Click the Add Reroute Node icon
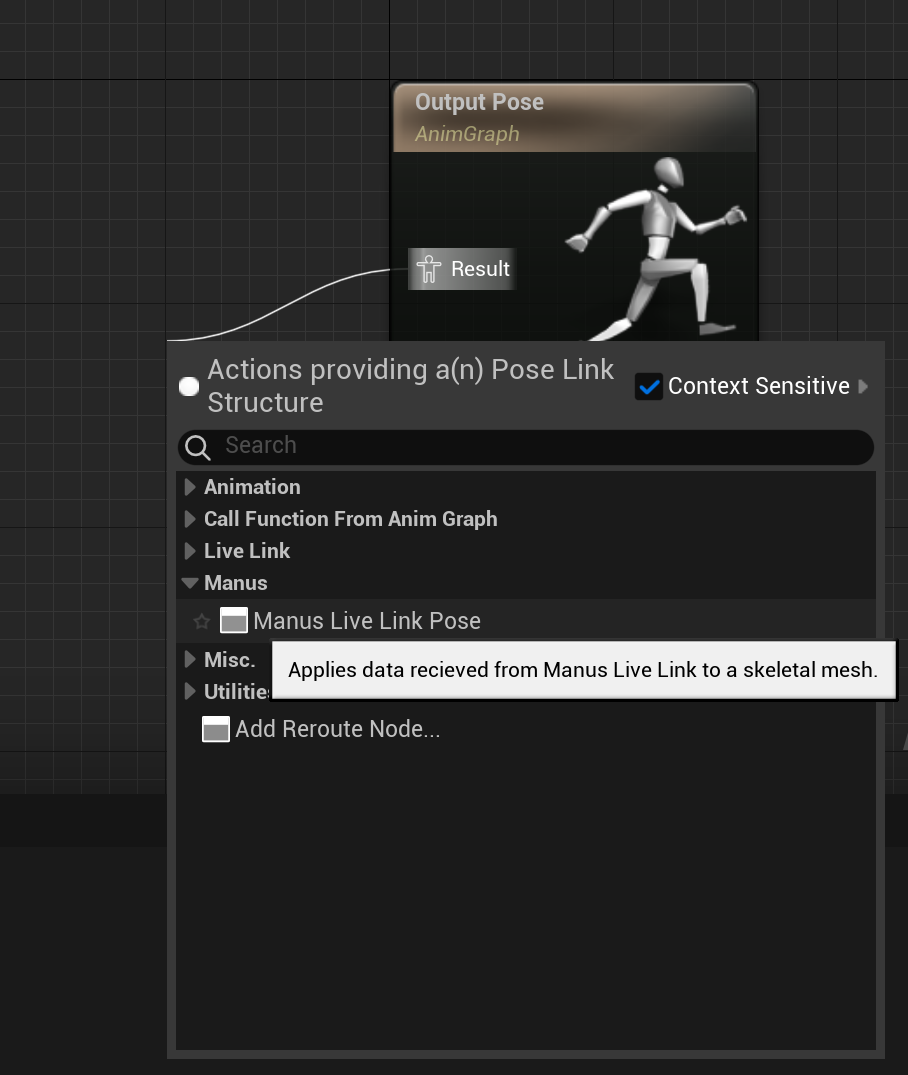Image resolution: width=908 pixels, height=1075 pixels. [216, 730]
